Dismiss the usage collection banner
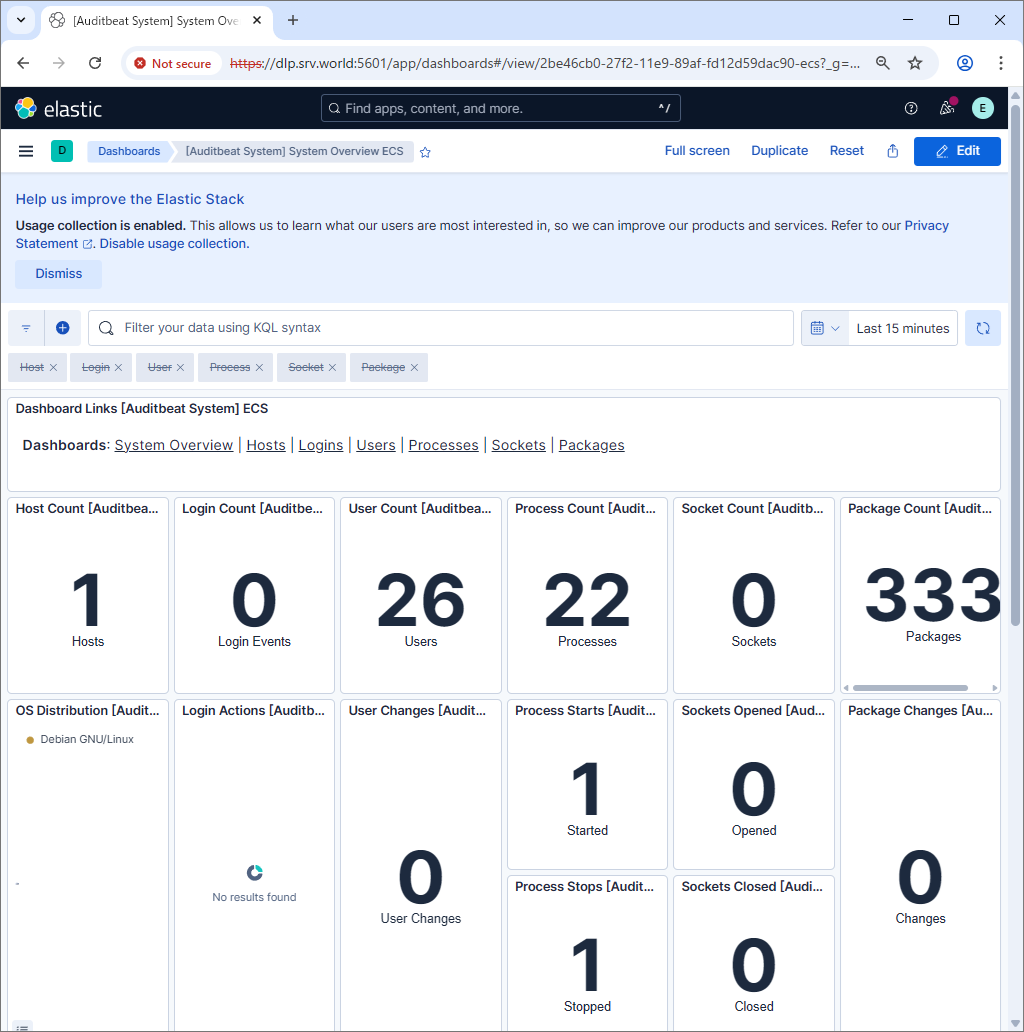 click(x=57, y=273)
